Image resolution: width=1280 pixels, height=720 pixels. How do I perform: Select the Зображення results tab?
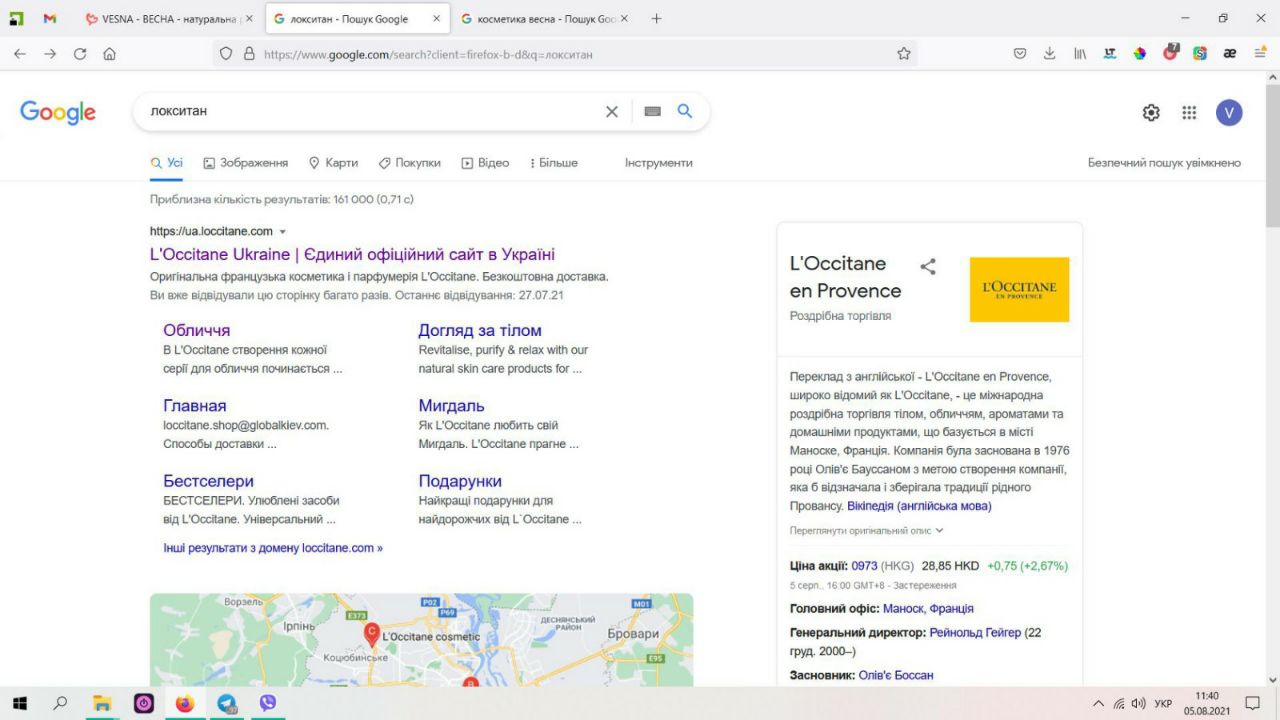click(x=245, y=163)
